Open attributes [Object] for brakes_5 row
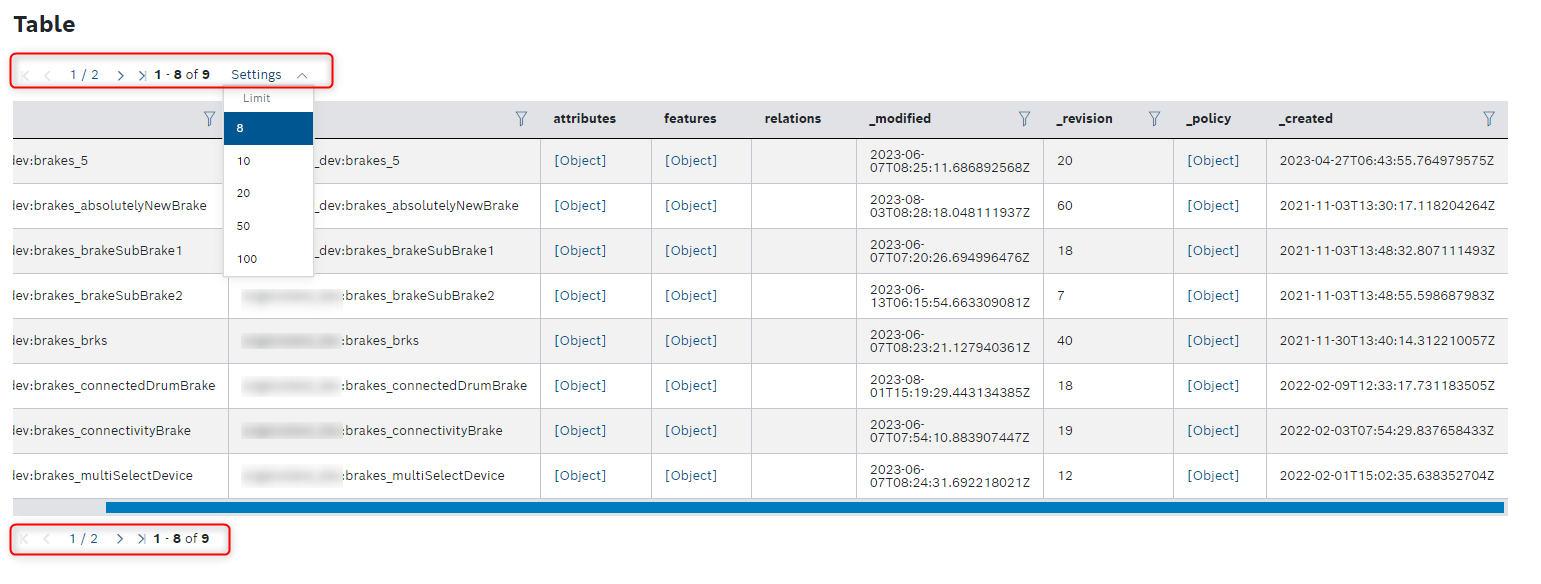Screen dimensions: 1541x584 click(x=580, y=161)
